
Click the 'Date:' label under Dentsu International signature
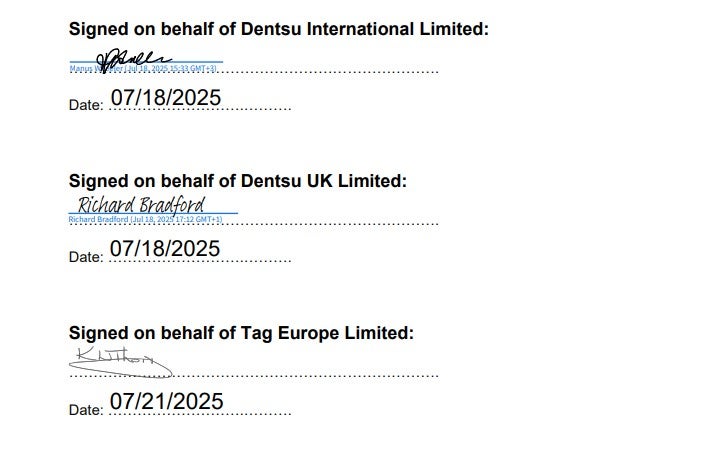tap(85, 105)
